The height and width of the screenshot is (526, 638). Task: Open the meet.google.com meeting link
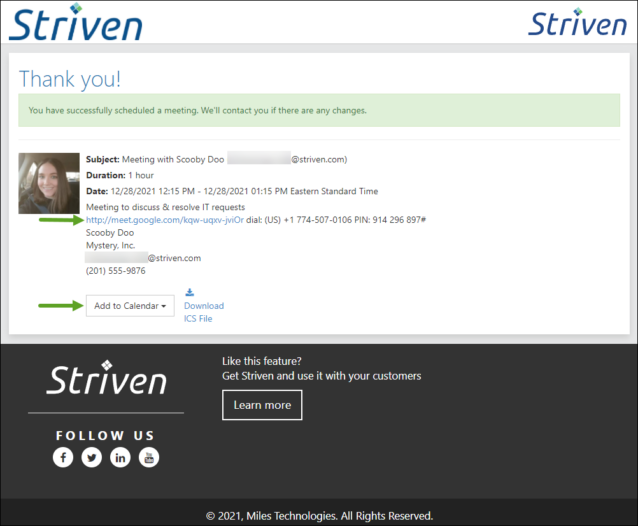165,220
